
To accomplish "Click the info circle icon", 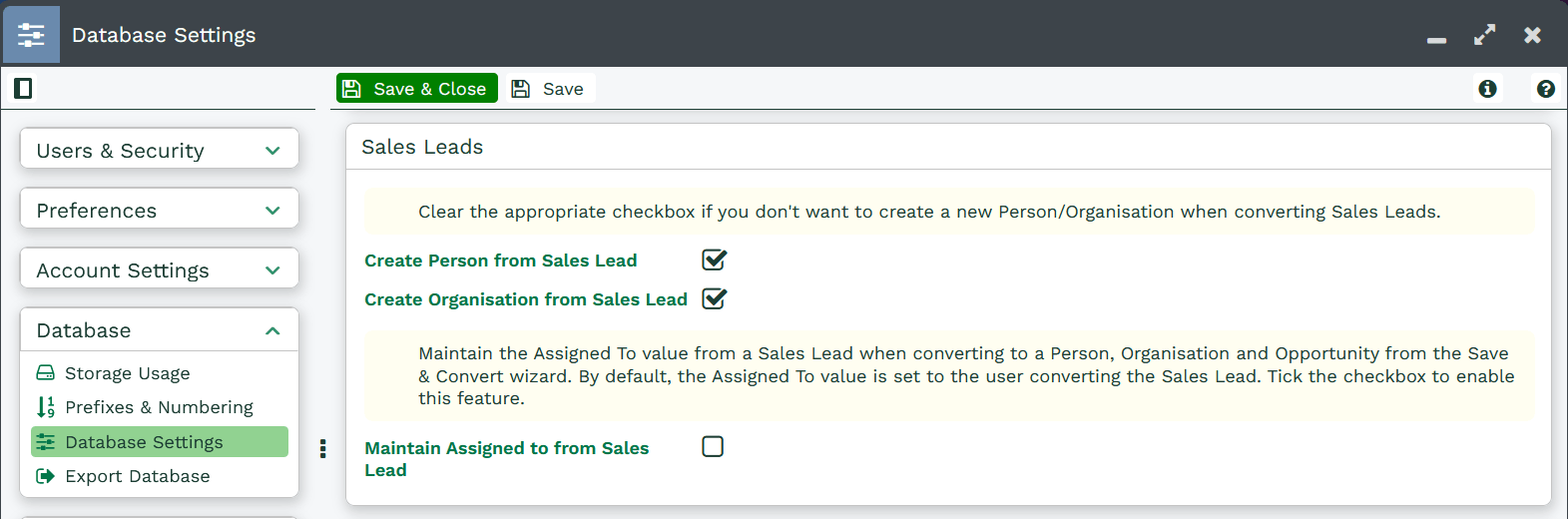I will 1487,89.
